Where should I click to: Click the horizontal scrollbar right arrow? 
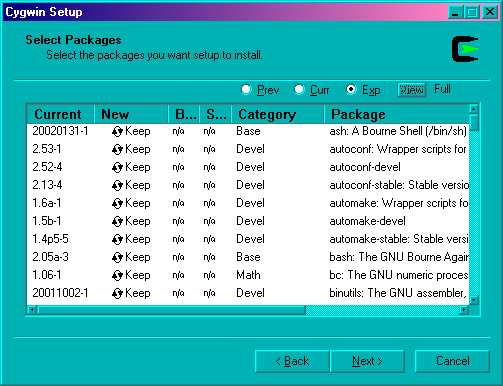(x=464, y=310)
